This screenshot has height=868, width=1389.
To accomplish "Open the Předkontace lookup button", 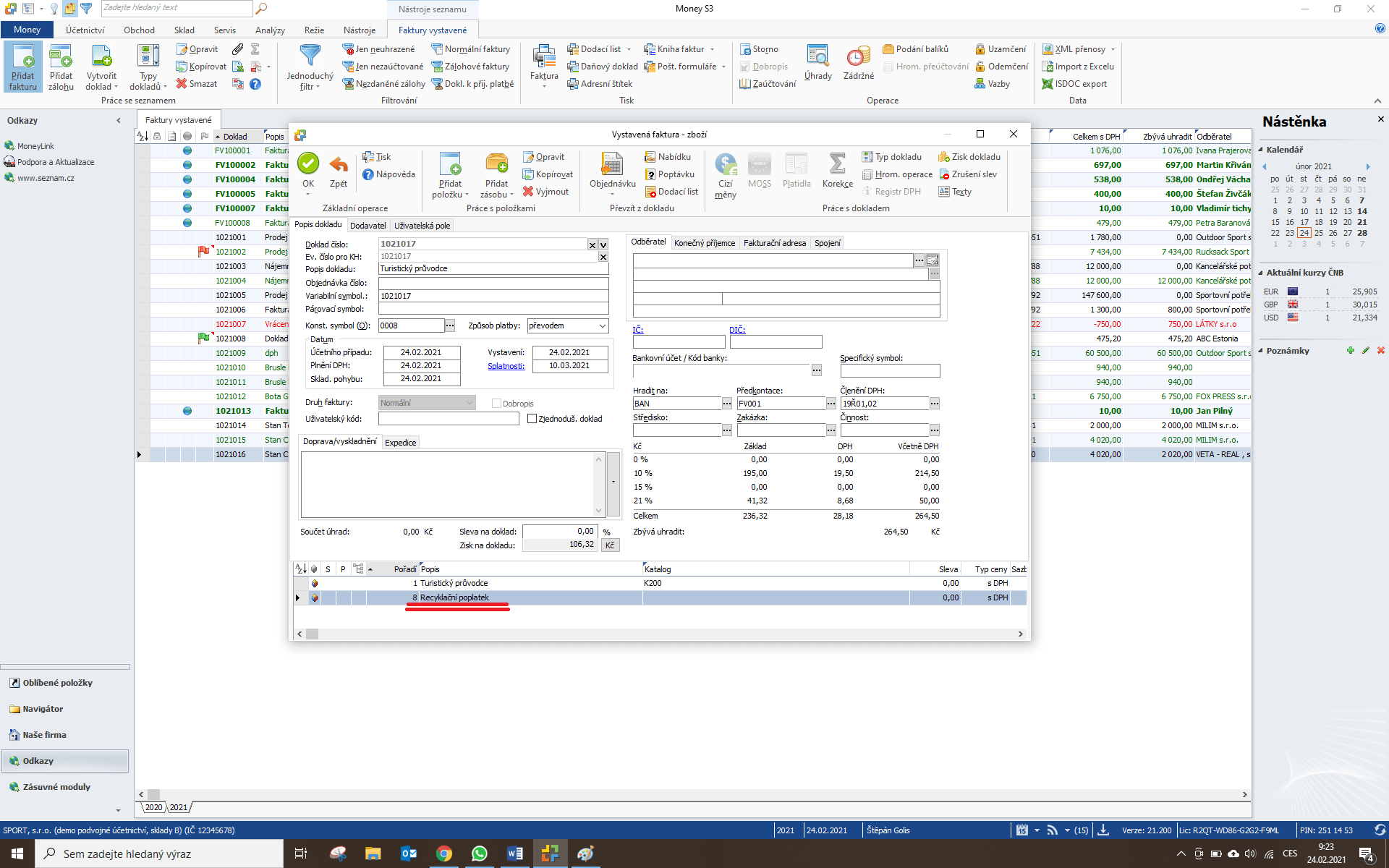I will tap(831, 404).
